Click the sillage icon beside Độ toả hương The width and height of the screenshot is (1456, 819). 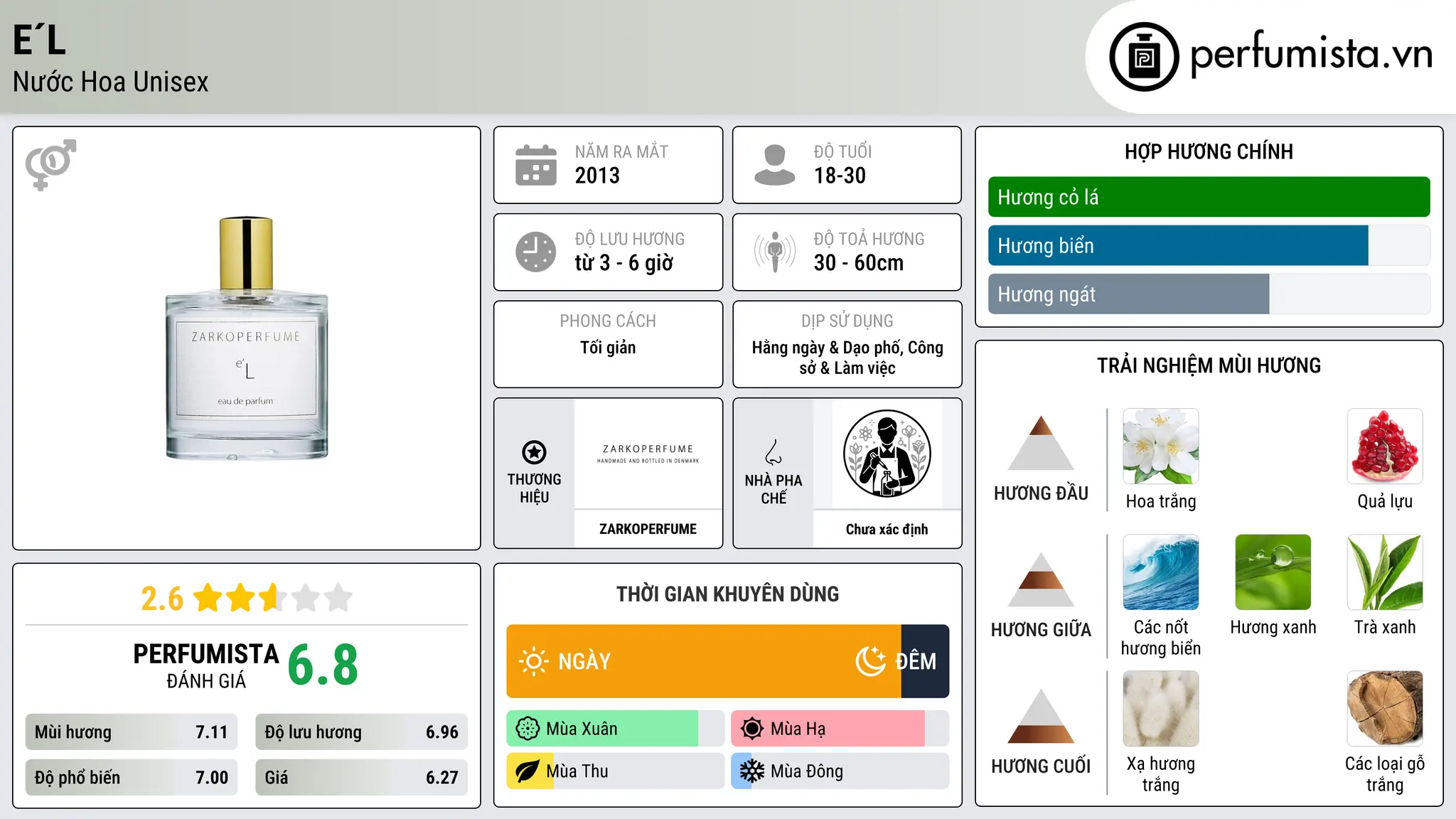click(774, 252)
